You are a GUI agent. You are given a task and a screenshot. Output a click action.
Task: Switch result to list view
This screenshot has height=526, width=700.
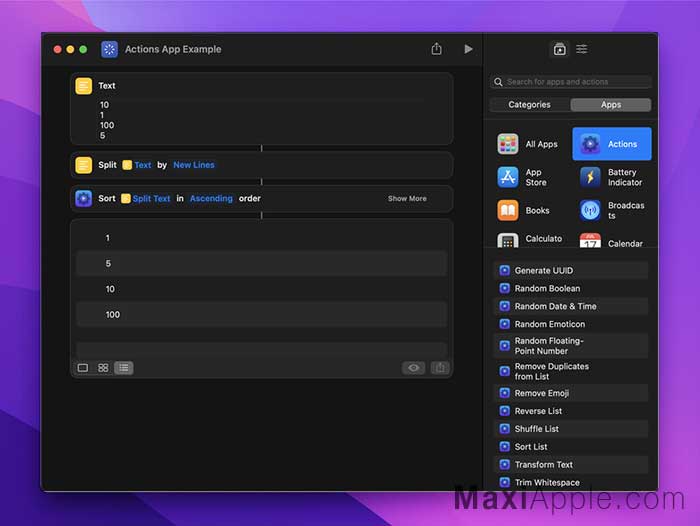pos(124,367)
